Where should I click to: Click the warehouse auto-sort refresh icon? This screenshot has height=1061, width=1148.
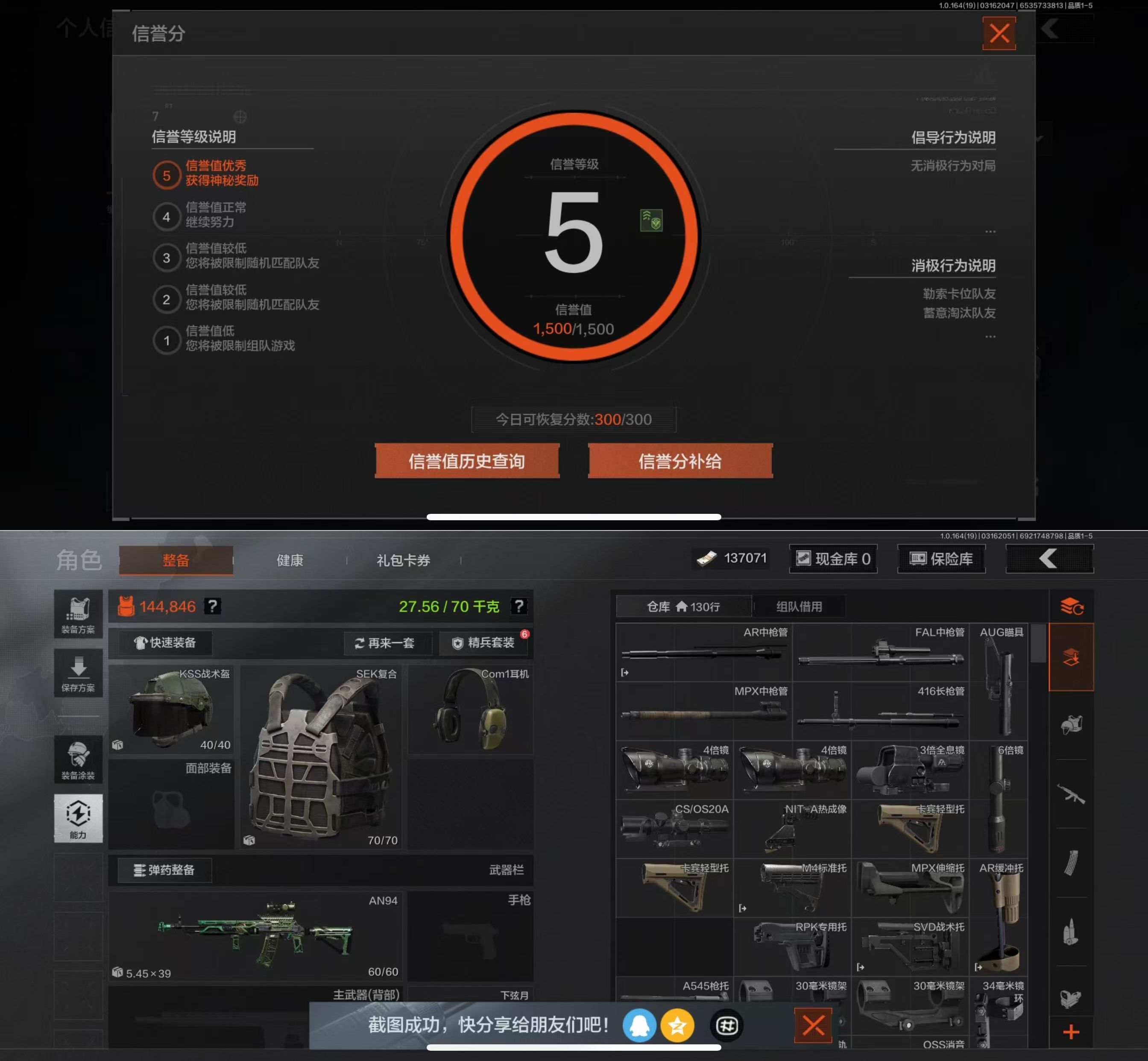point(1071,606)
